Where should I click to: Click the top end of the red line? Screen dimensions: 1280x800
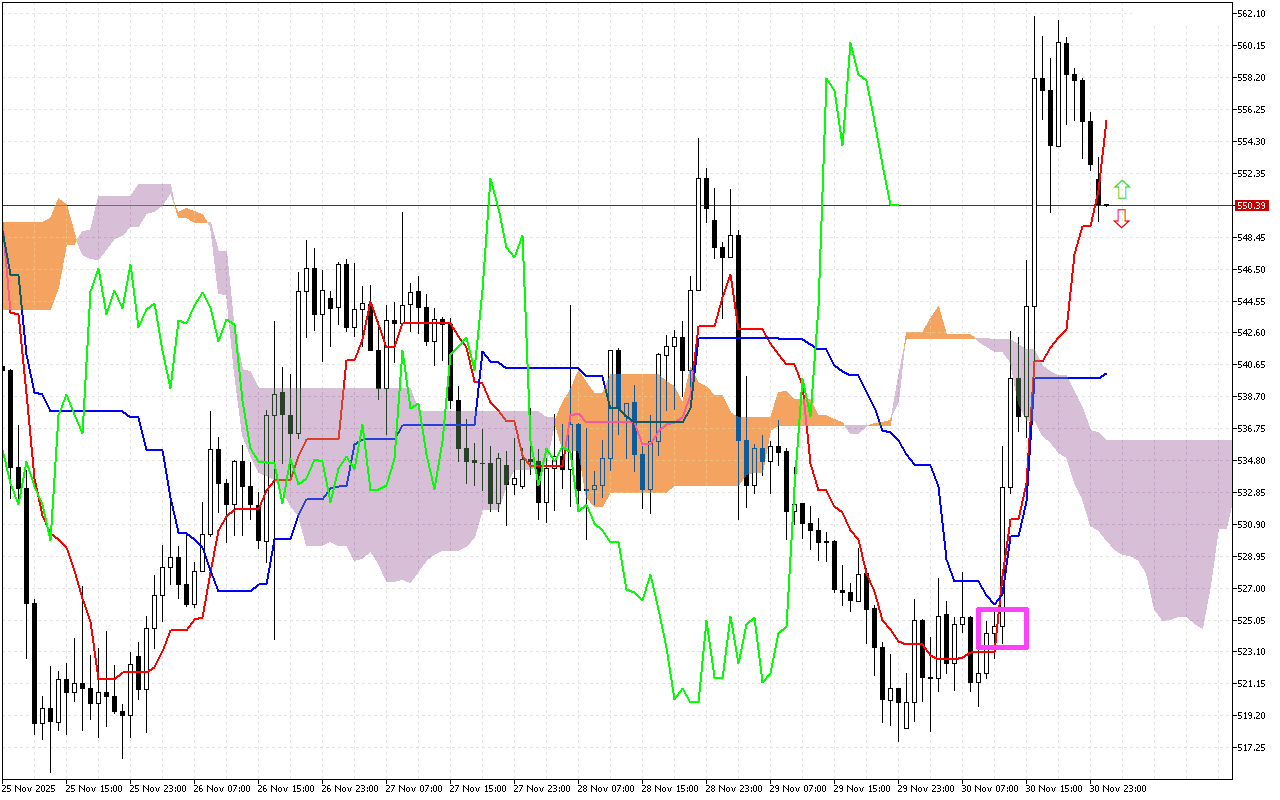tap(1106, 121)
